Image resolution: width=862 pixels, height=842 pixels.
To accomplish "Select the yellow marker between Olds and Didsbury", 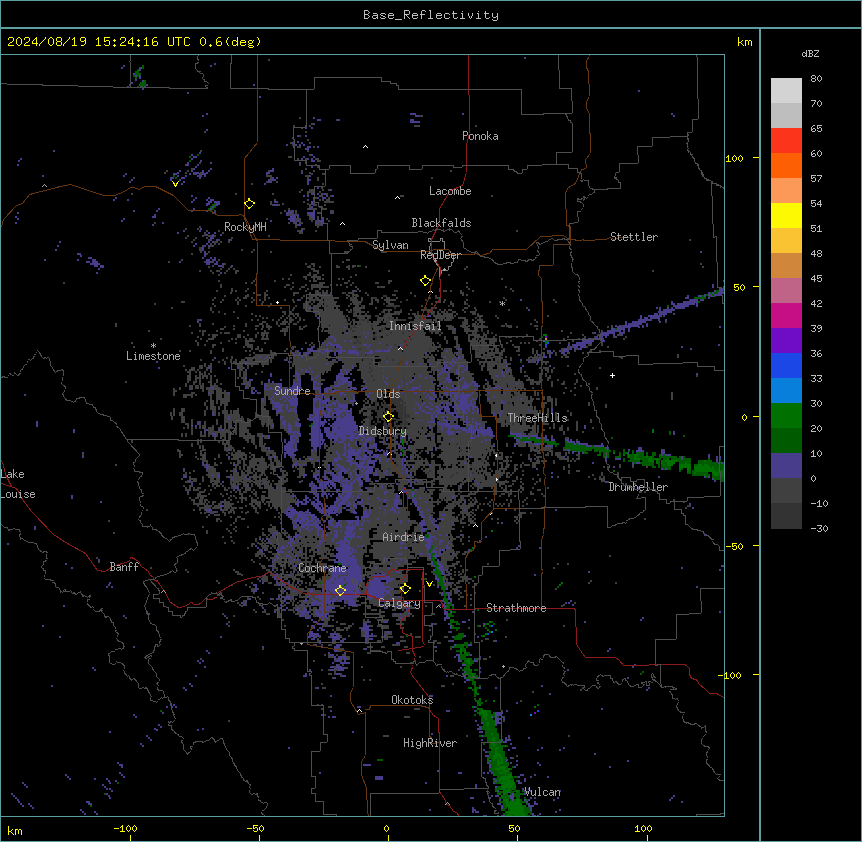I will point(388,416).
